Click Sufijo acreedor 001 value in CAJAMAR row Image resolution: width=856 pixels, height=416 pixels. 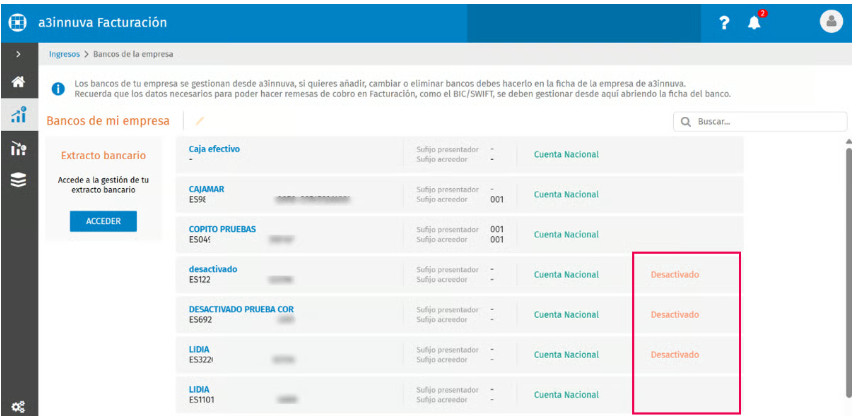coord(497,200)
